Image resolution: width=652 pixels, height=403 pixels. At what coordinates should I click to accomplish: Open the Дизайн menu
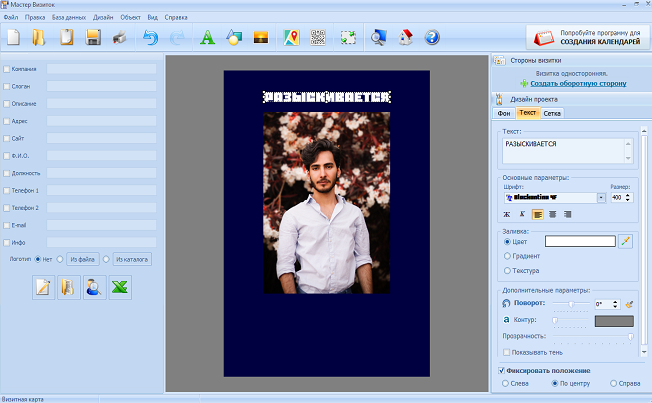tap(103, 17)
